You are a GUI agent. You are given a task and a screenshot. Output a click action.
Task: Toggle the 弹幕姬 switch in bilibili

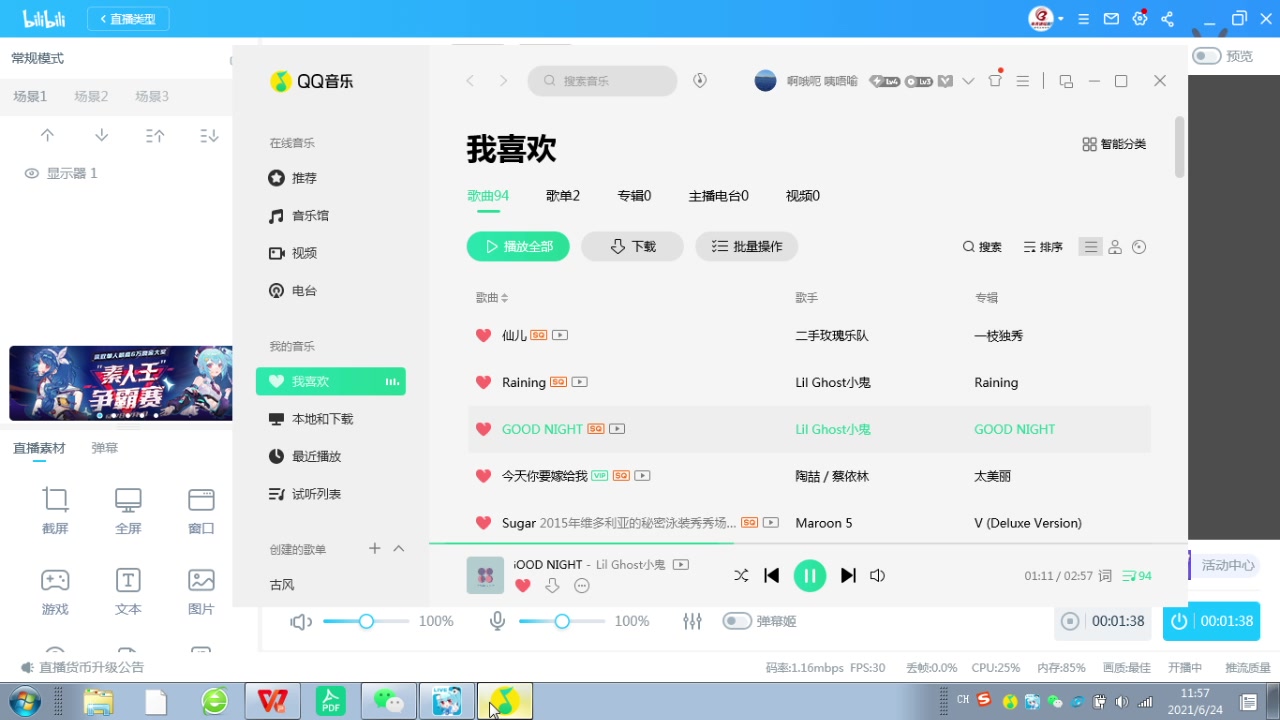(737, 621)
